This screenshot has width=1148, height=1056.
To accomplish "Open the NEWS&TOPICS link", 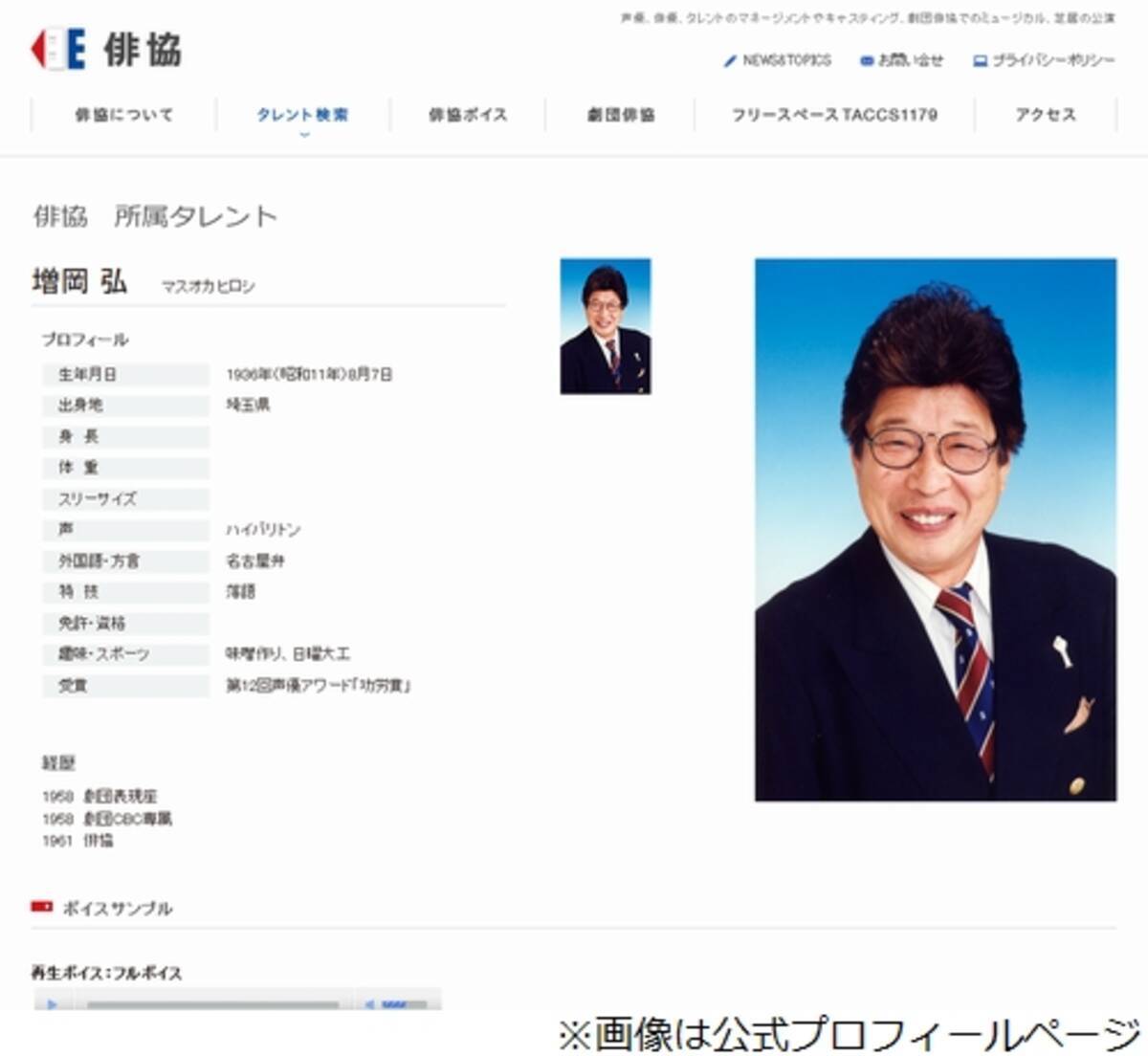I will click(x=786, y=60).
